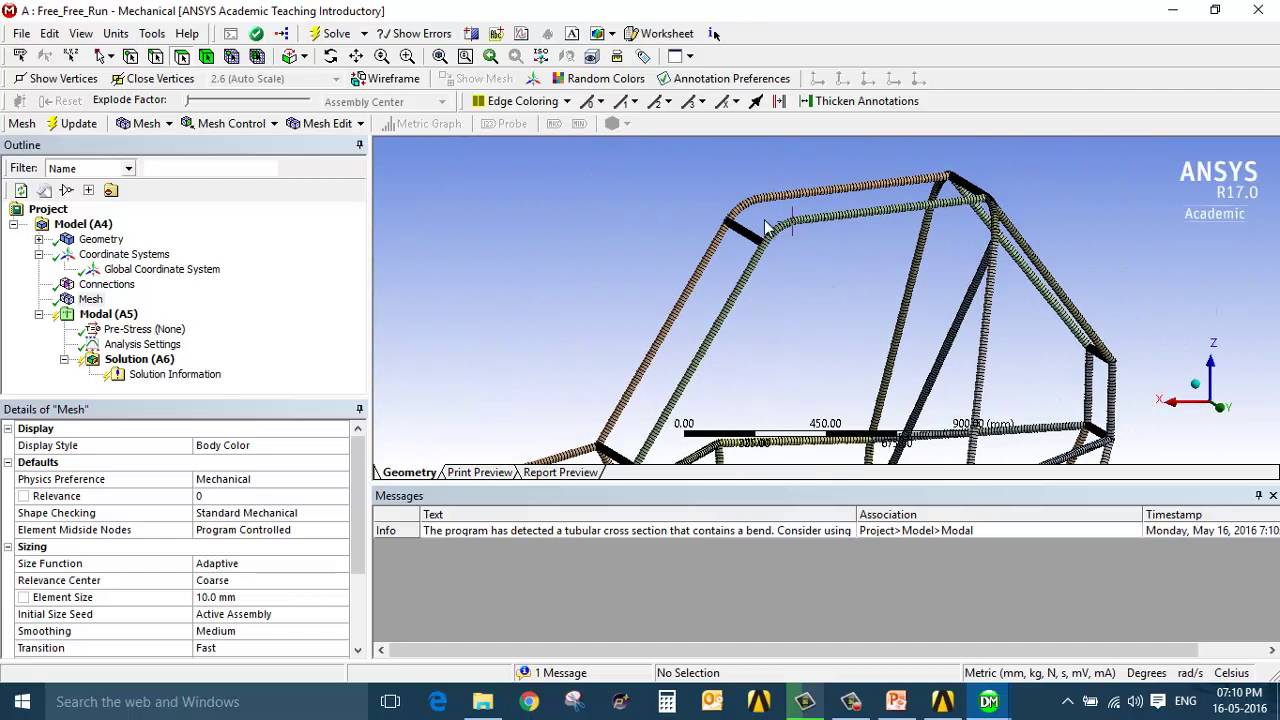Open File Explorer from the taskbar
Screen dimensions: 1280x720
(x=483, y=701)
